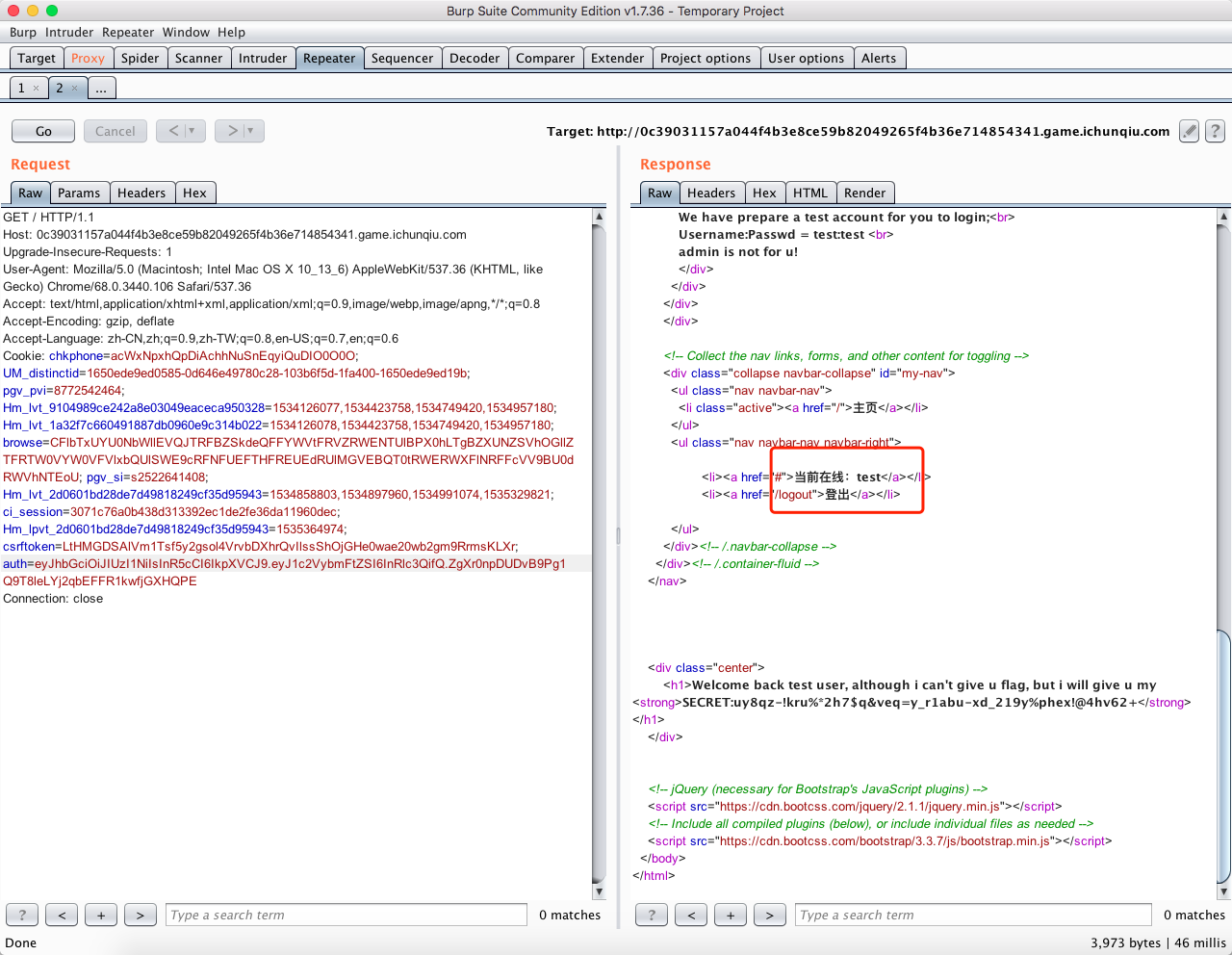The width and height of the screenshot is (1232, 955).
Task: Show response HTML view
Action: [x=810, y=193]
